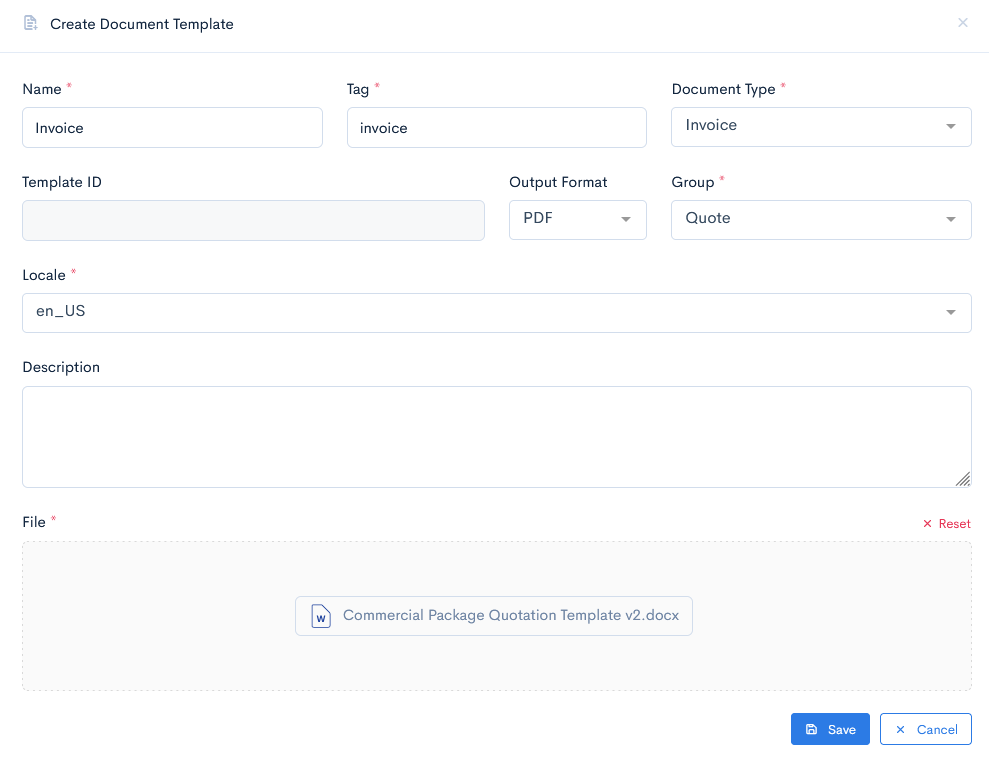This screenshot has height=762, width=989.
Task: Click the save disk icon on the Save button
Action: point(812,729)
